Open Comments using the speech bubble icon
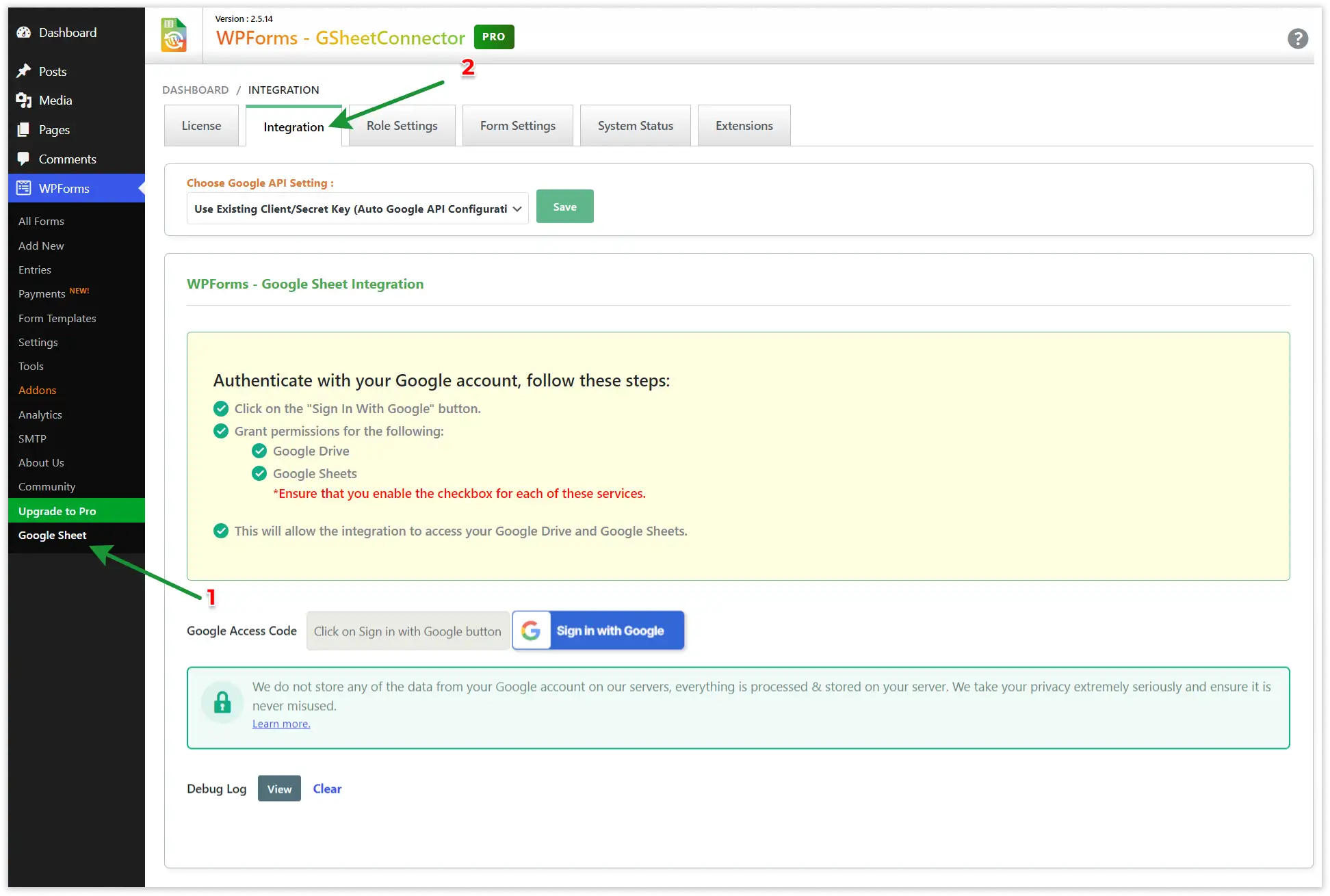The width and height of the screenshot is (1330, 896). (x=25, y=159)
